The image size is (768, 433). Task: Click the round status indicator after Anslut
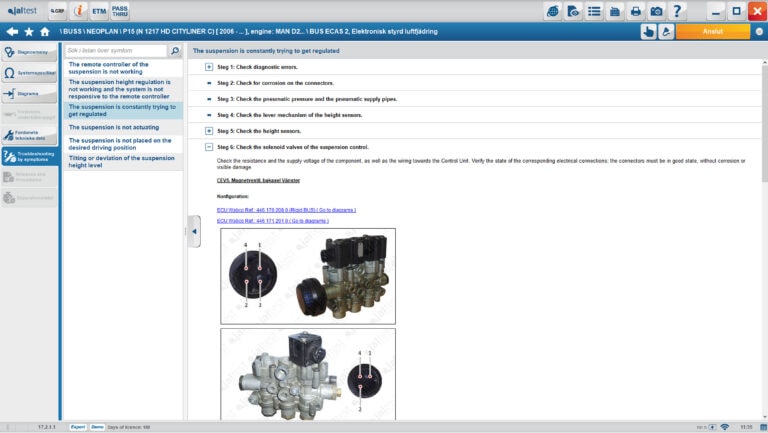759,31
